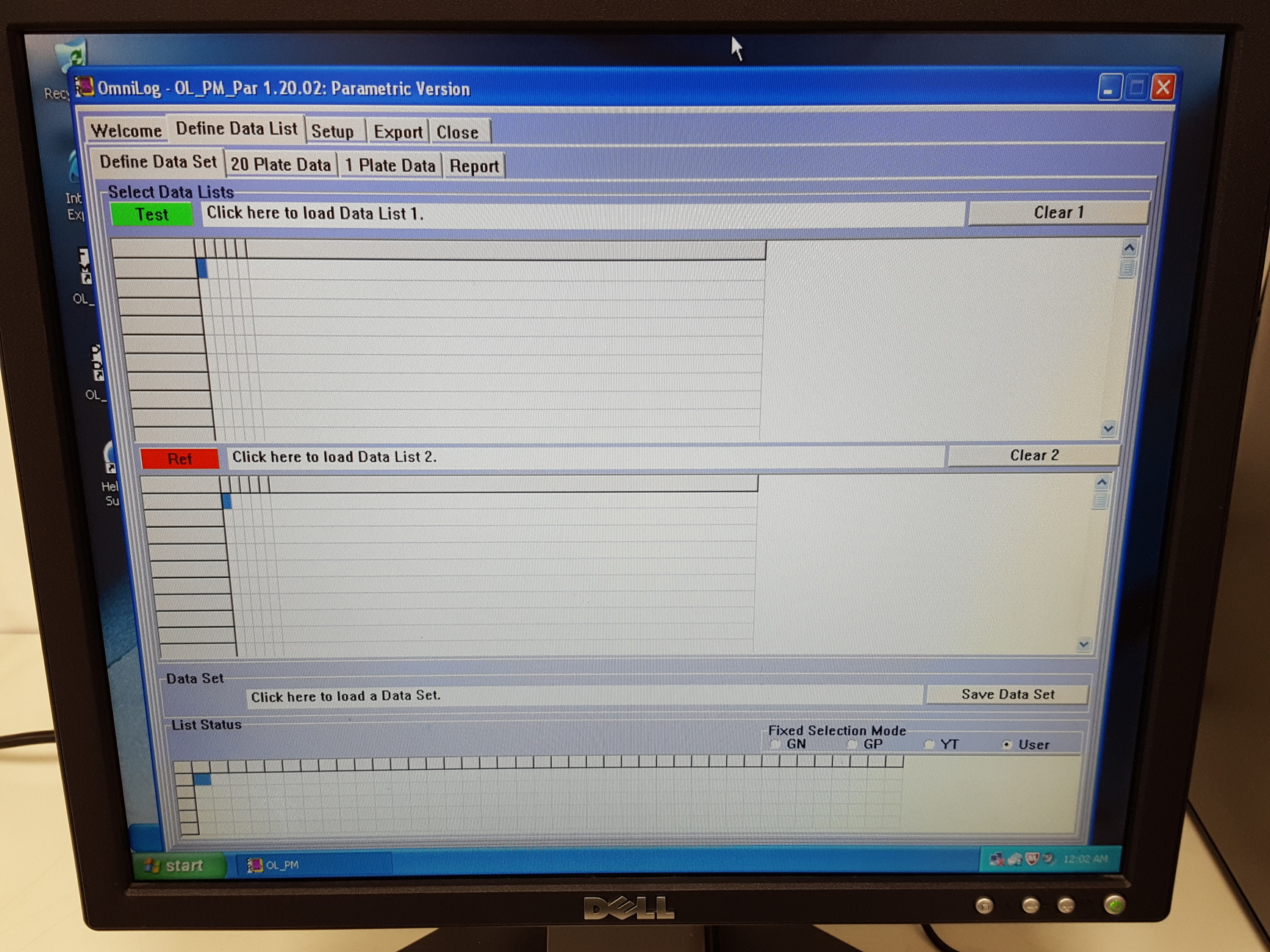
Task: Select the GN fixed selection mode
Action: 775,744
